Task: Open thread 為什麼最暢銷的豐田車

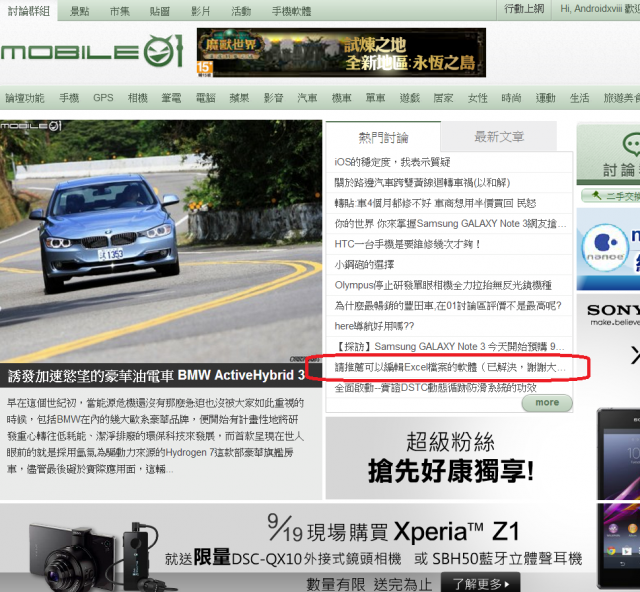Action: click(x=448, y=305)
